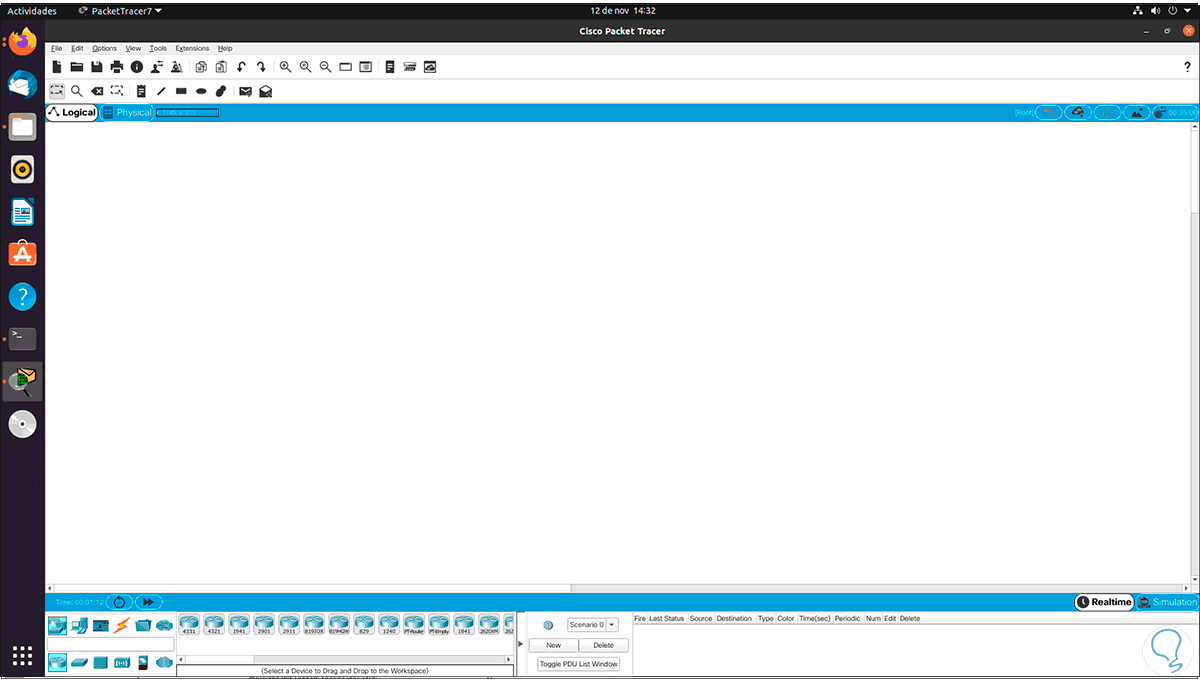Open the help question mark
The width and height of the screenshot is (1200, 682).
point(1187,67)
